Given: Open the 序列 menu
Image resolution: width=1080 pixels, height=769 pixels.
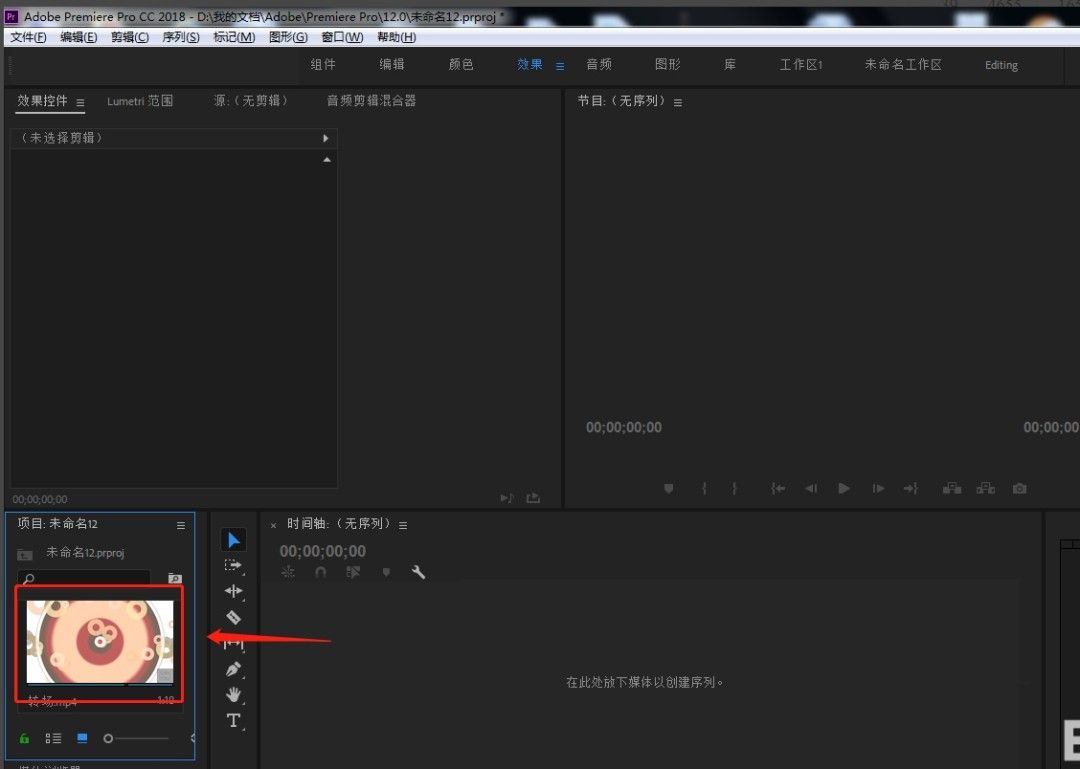Looking at the screenshot, I should [x=179, y=37].
